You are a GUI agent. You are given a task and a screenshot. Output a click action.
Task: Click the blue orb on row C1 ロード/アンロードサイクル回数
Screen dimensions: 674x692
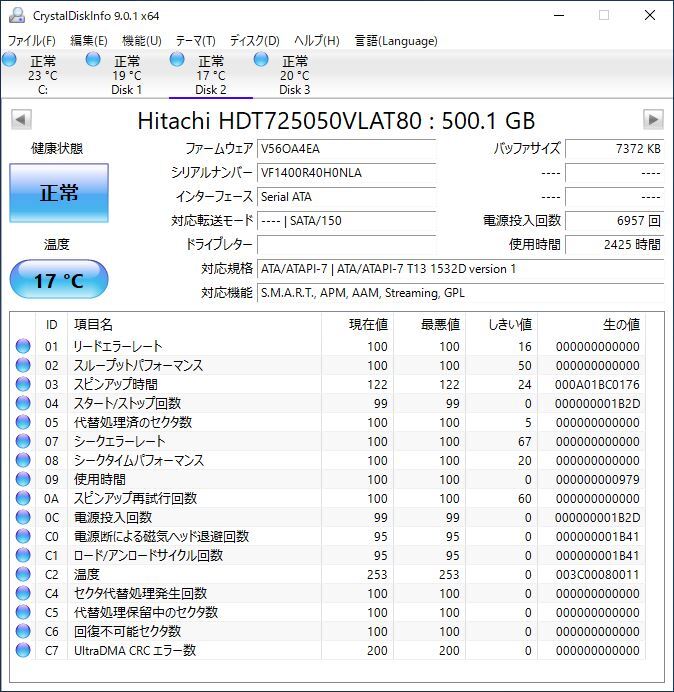pos(23,555)
